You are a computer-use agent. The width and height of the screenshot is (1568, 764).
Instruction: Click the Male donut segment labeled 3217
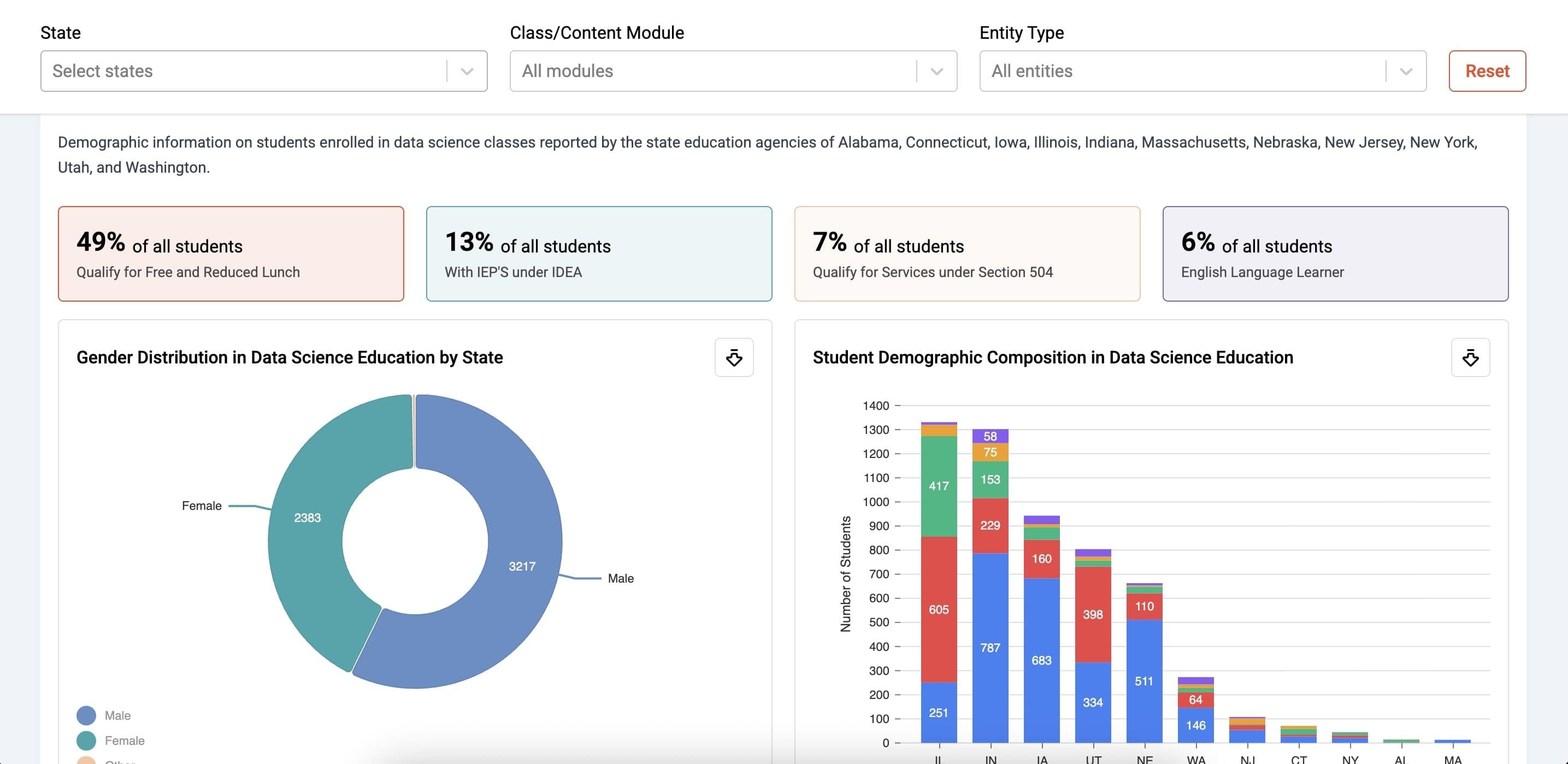[x=522, y=566]
